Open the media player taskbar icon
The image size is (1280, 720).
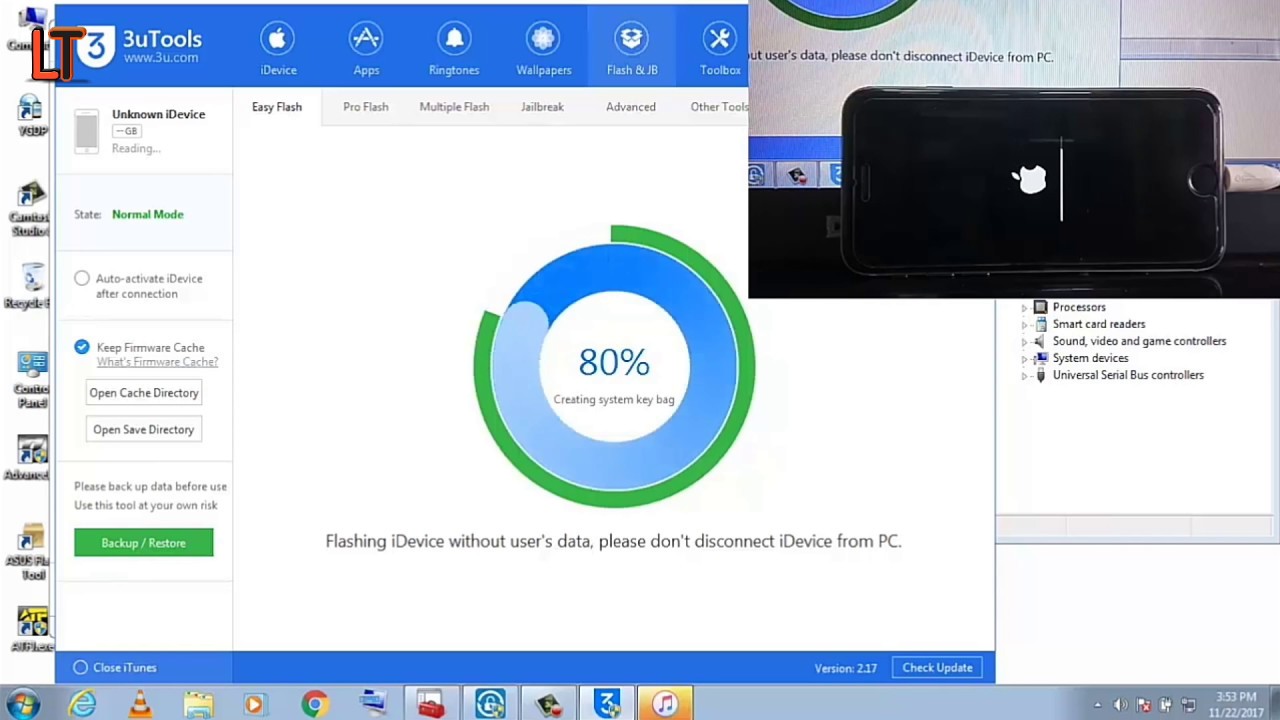(255, 704)
